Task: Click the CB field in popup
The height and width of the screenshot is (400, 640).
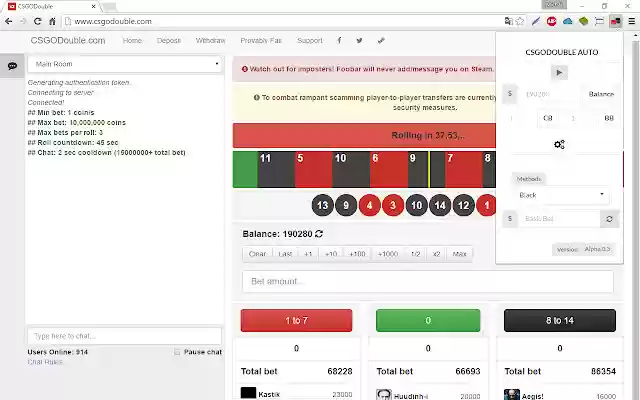Action: coord(547,118)
